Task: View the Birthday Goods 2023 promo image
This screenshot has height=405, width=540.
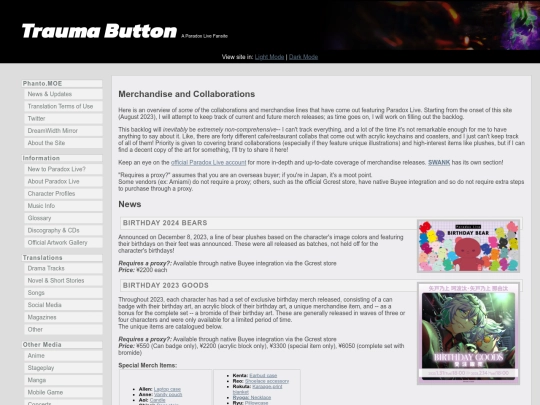Action: [468, 333]
